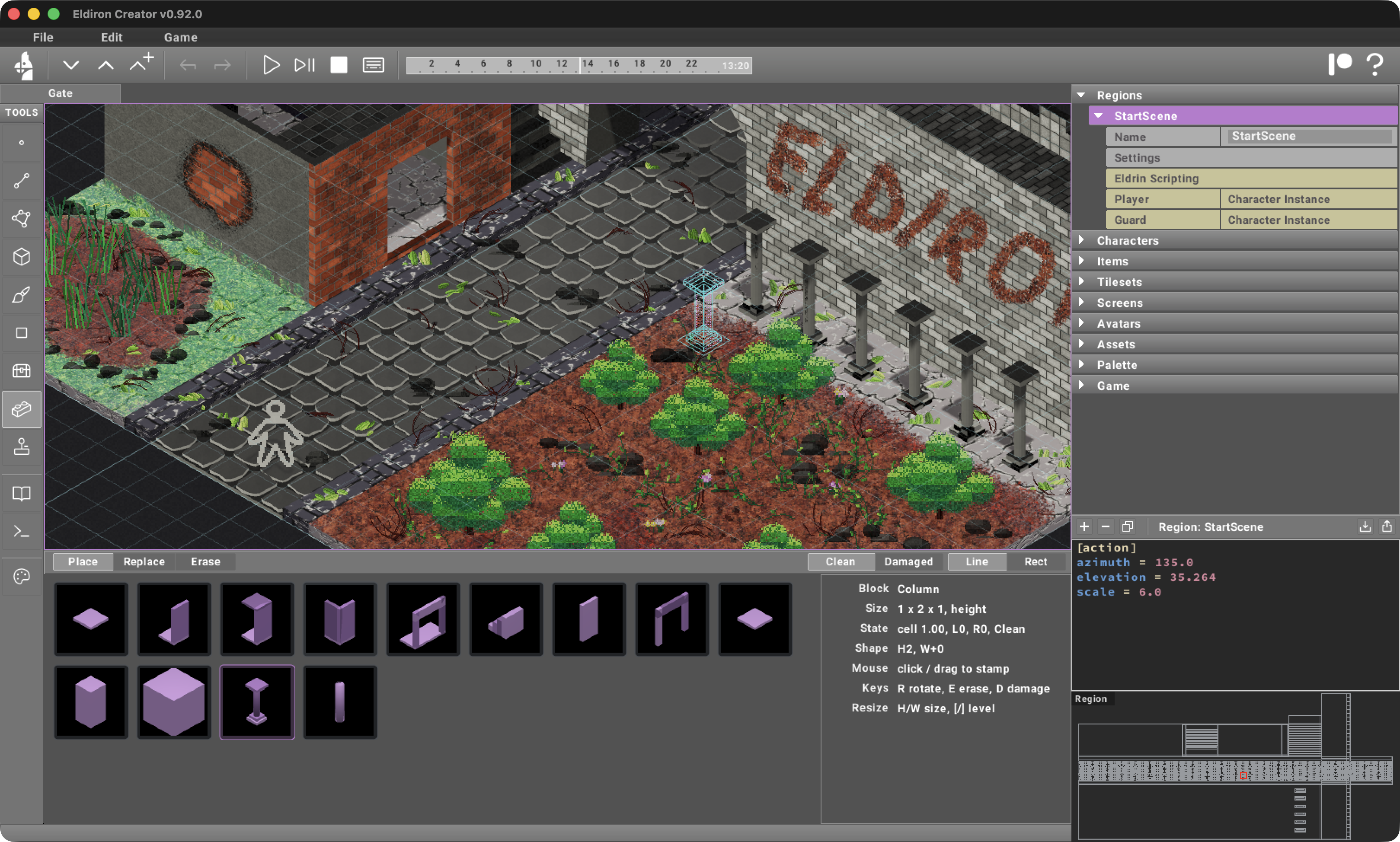Viewport: 1400px width, 842px height.
Task: Open the Game menu
Action: tap(181, 38)
